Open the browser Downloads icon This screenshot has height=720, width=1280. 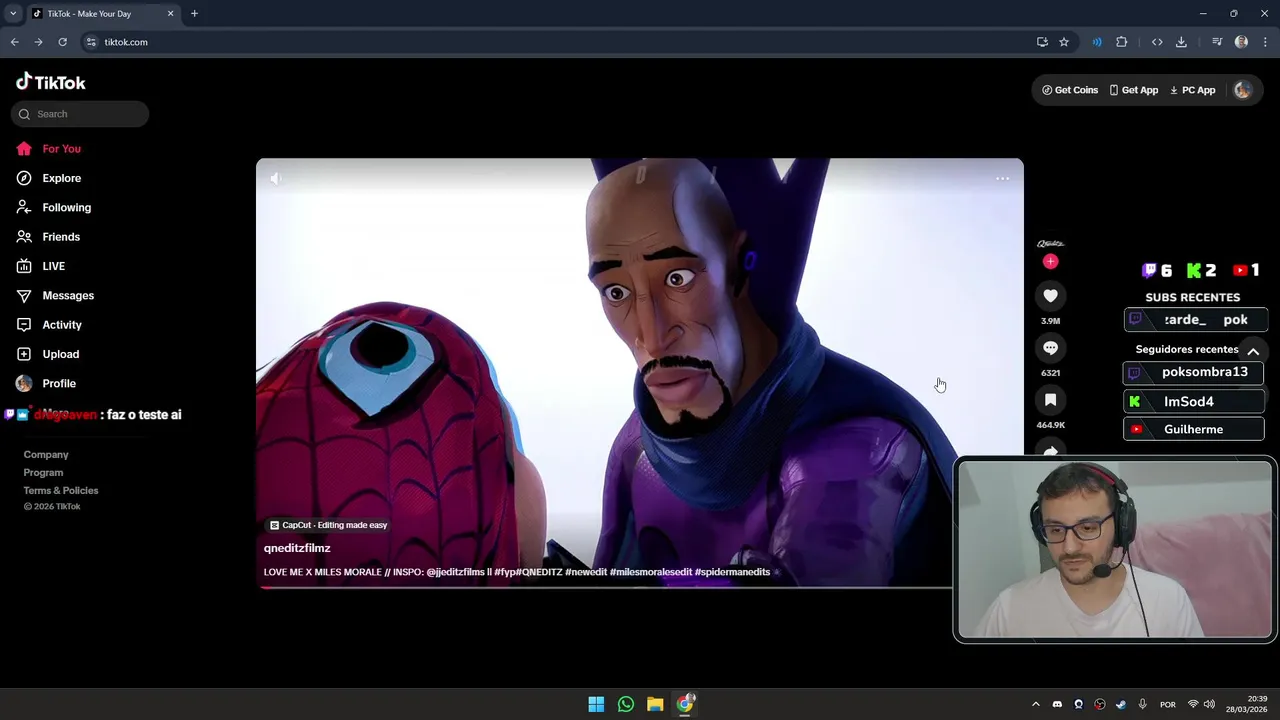(1181, 42)
